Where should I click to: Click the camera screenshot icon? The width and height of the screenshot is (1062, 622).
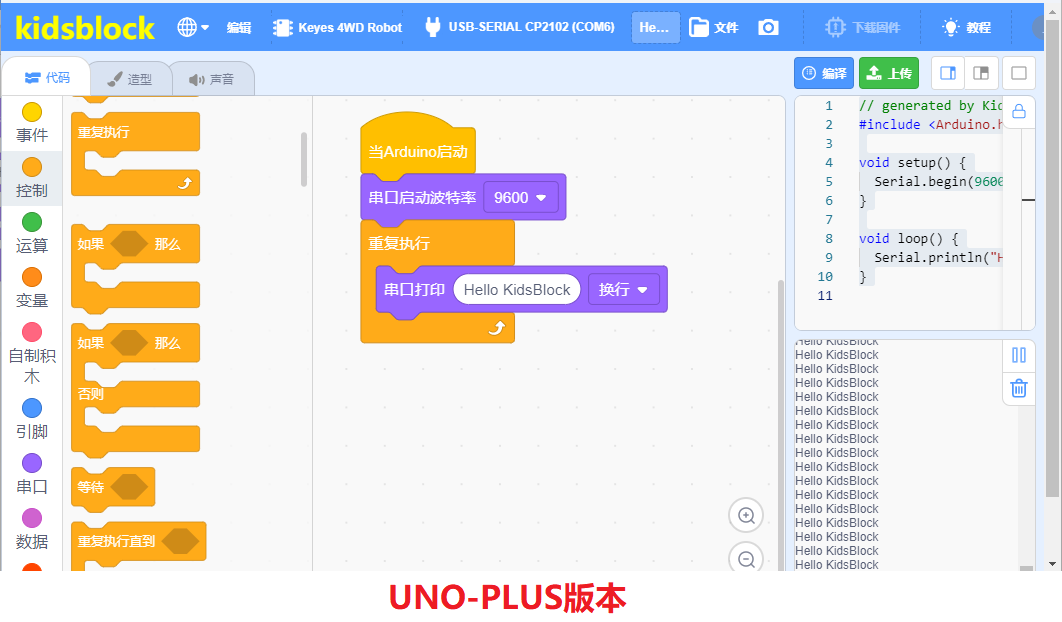[x=768, y=27]
